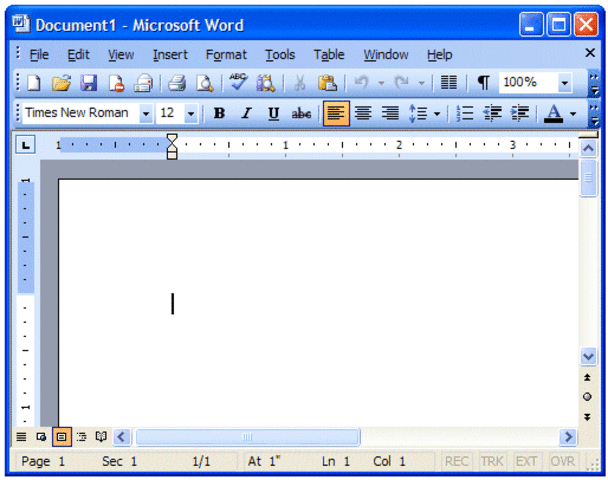This screenshot has width=608, height=480.
Task: Select Print Layout view button
Action: [62, 437]
